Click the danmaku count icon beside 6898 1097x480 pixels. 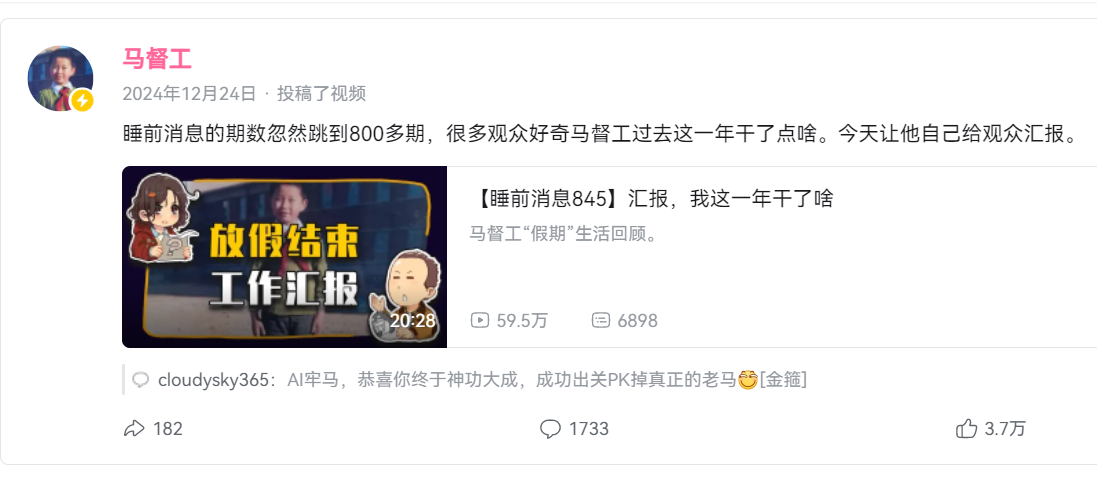(601, 320)
